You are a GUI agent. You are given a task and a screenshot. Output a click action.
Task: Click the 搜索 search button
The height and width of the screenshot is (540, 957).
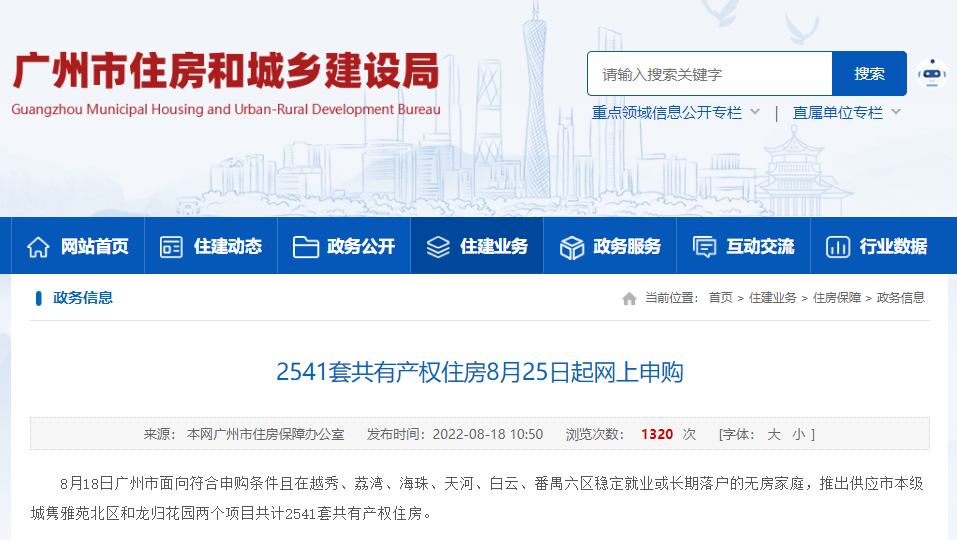pyautogui.click(x=869, y=74)
